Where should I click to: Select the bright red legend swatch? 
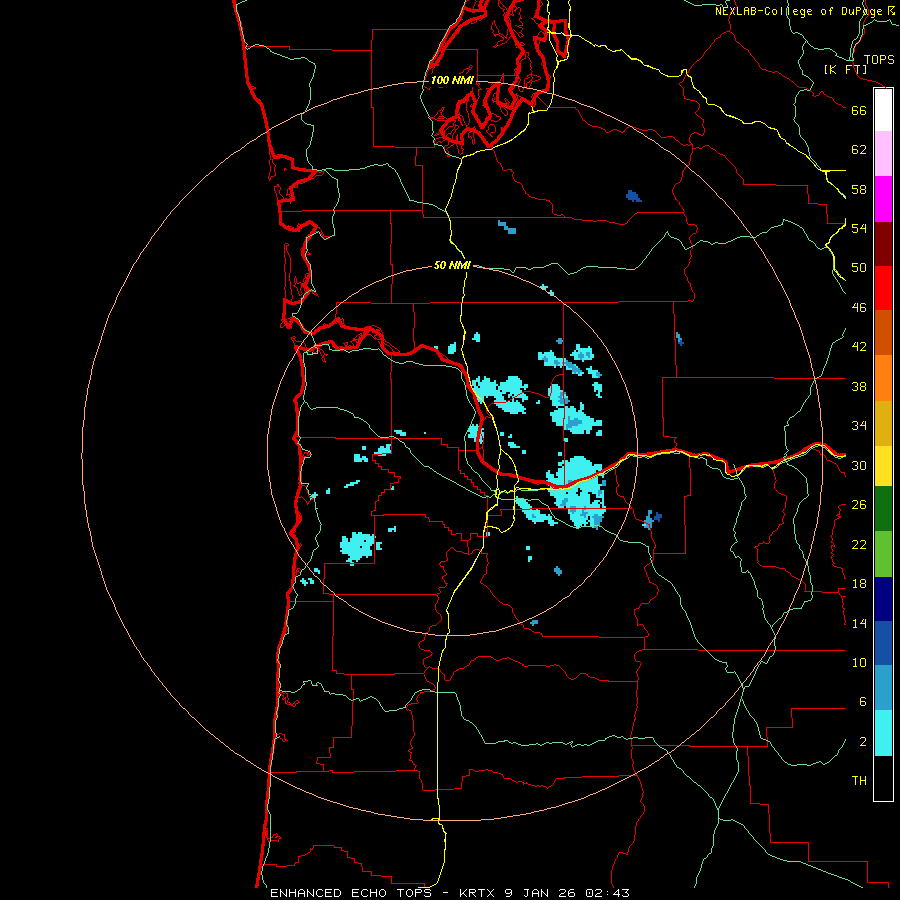tap(883, 288)
